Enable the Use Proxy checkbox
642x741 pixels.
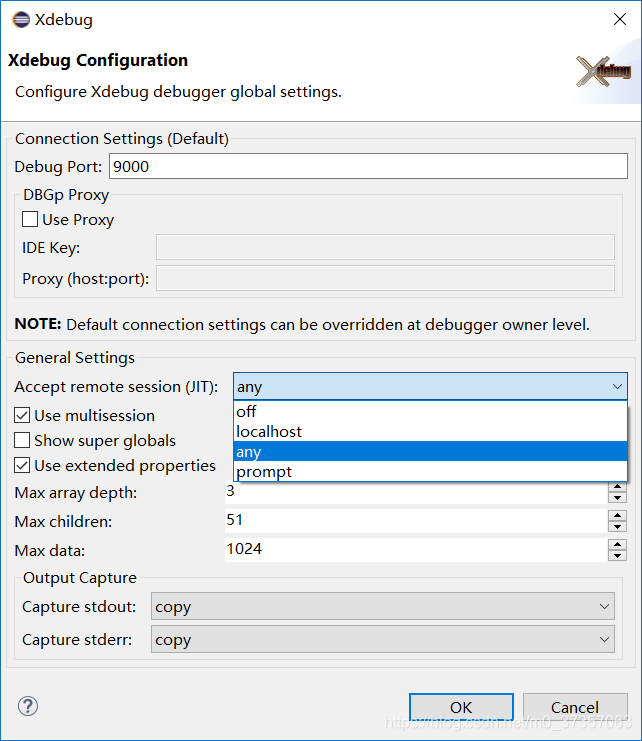30,219
